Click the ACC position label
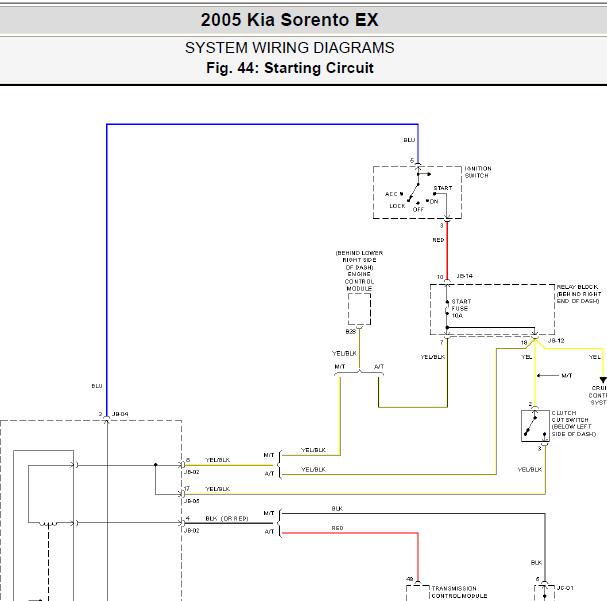607x601 pixels. (391, 194)
